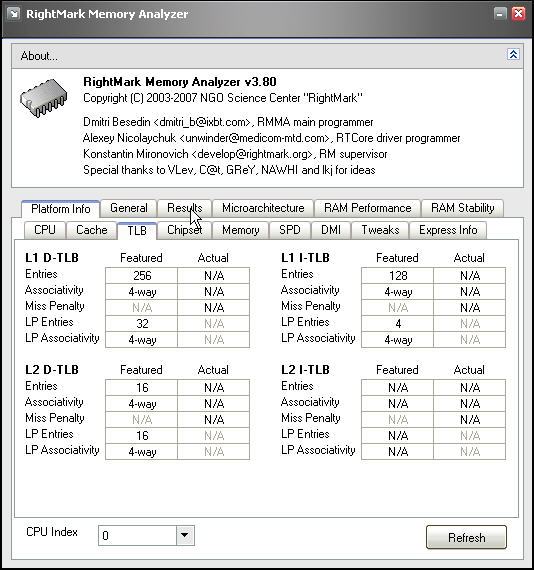The width and height of the screenshot is (534, 570).
Task: Switch to the Memory sub-tab
Action: pos(241,230)
